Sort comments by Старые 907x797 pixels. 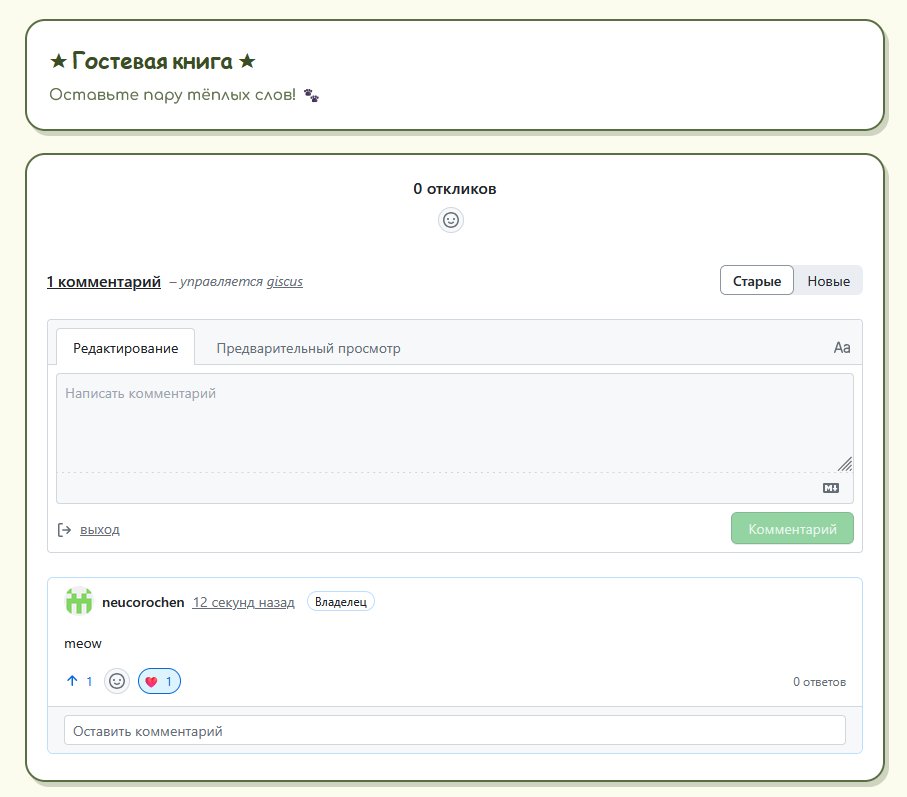click(x=757, y=281)
